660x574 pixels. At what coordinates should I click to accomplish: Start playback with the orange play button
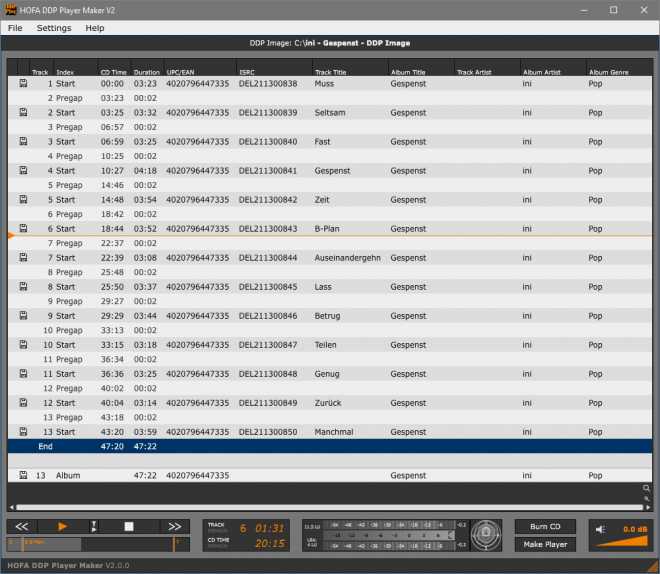pos(62,526)
